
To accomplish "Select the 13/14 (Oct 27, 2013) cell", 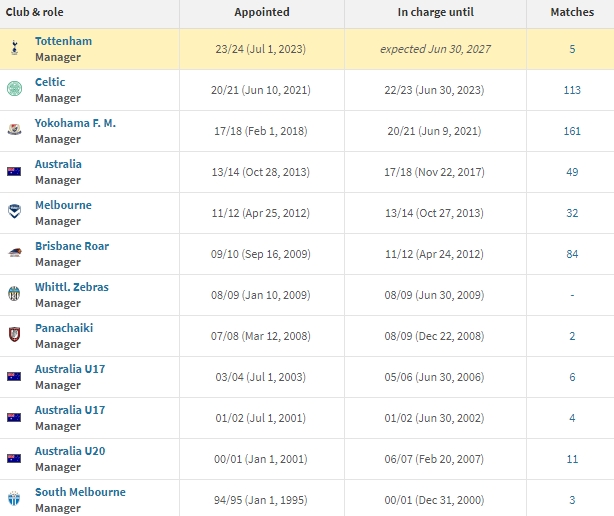I will (x=434, y=213).
